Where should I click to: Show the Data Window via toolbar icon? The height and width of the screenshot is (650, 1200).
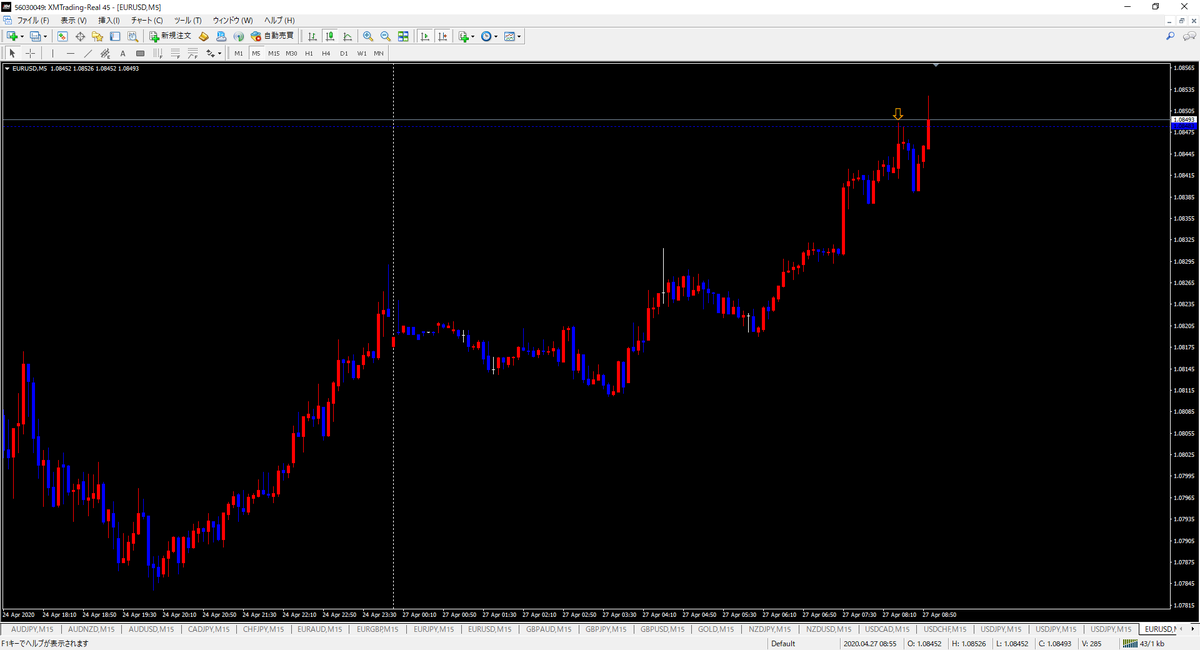(x=80, y=36)
